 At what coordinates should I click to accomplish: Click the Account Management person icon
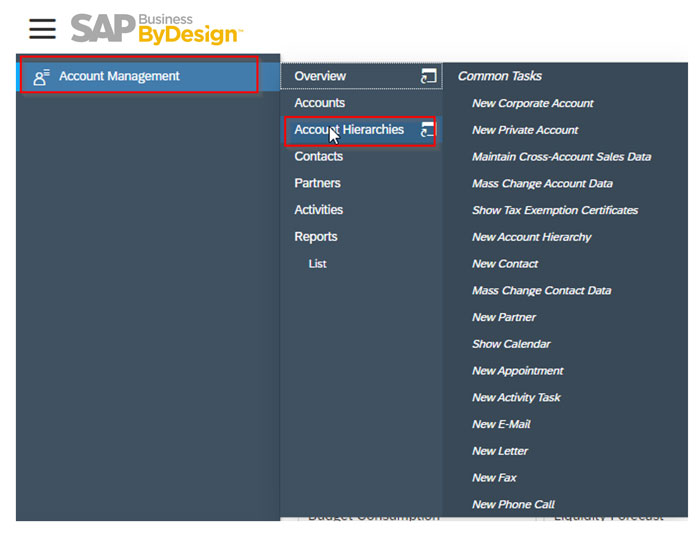[41, 77]
